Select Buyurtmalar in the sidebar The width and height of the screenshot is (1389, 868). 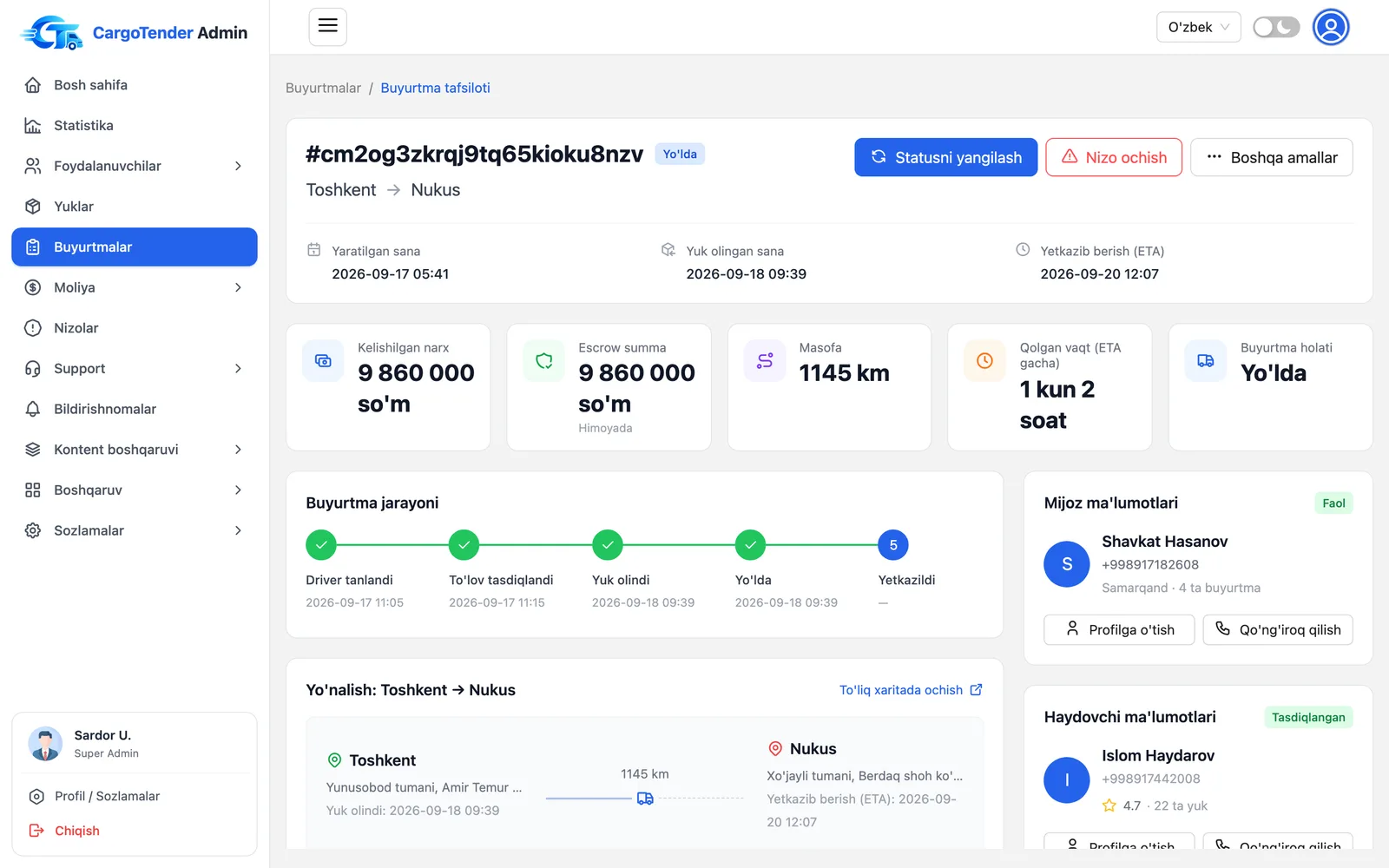pos(135,247)
